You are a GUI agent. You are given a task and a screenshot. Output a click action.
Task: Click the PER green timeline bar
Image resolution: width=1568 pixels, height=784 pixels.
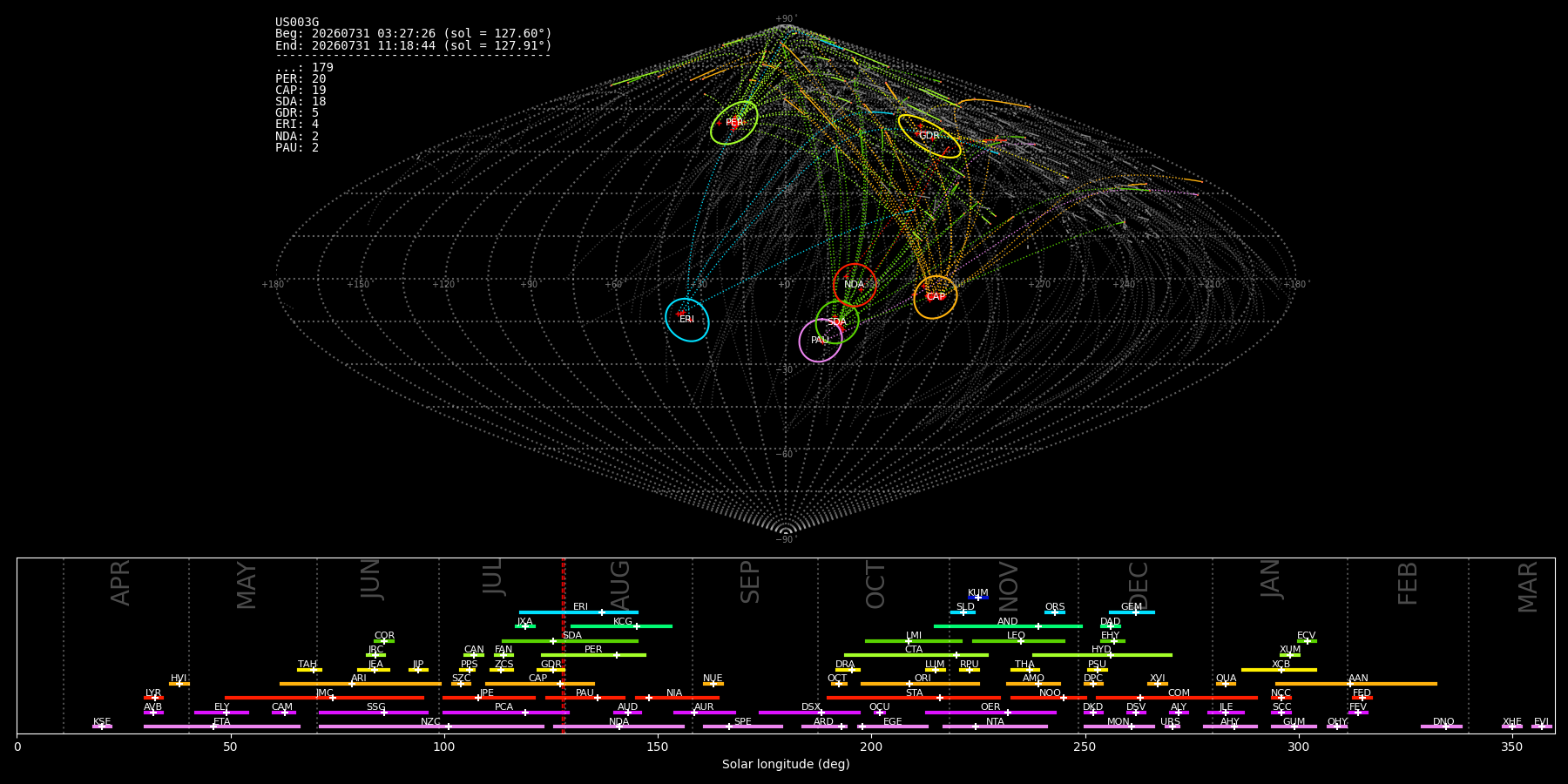tap(593, 655)
